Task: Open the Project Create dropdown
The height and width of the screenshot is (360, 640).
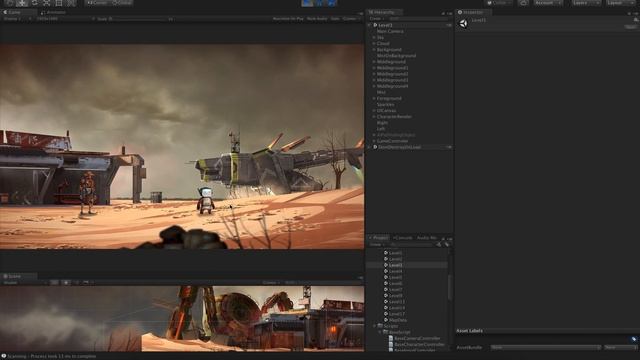Action: pos(377,244)
